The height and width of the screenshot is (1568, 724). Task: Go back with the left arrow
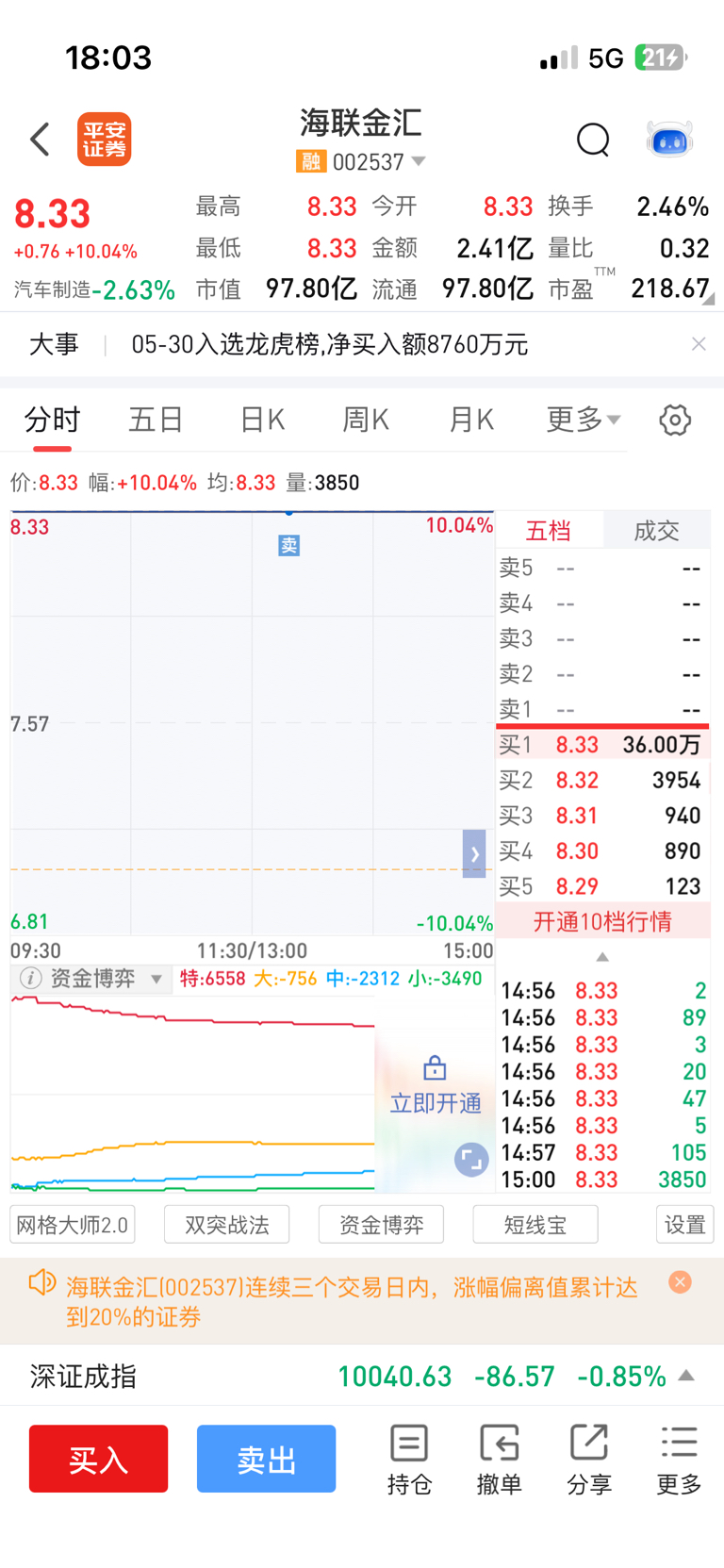pyautogui.click(x=40, y=140)
